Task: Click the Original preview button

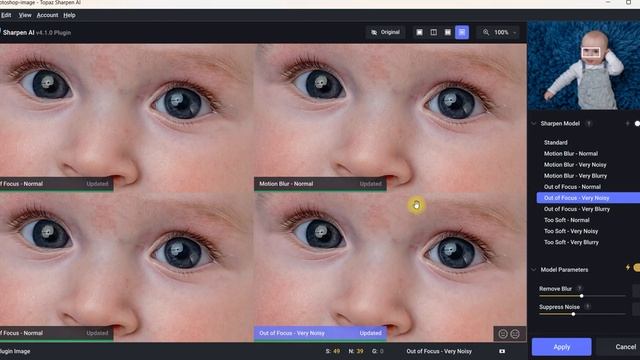Action: coord(385,32)
